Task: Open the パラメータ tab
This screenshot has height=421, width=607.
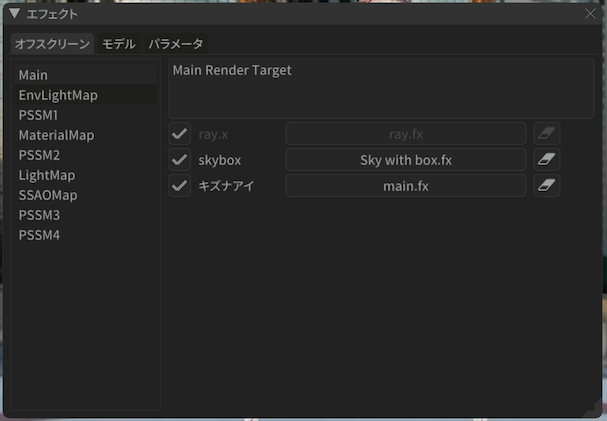Action: (176, 44)
